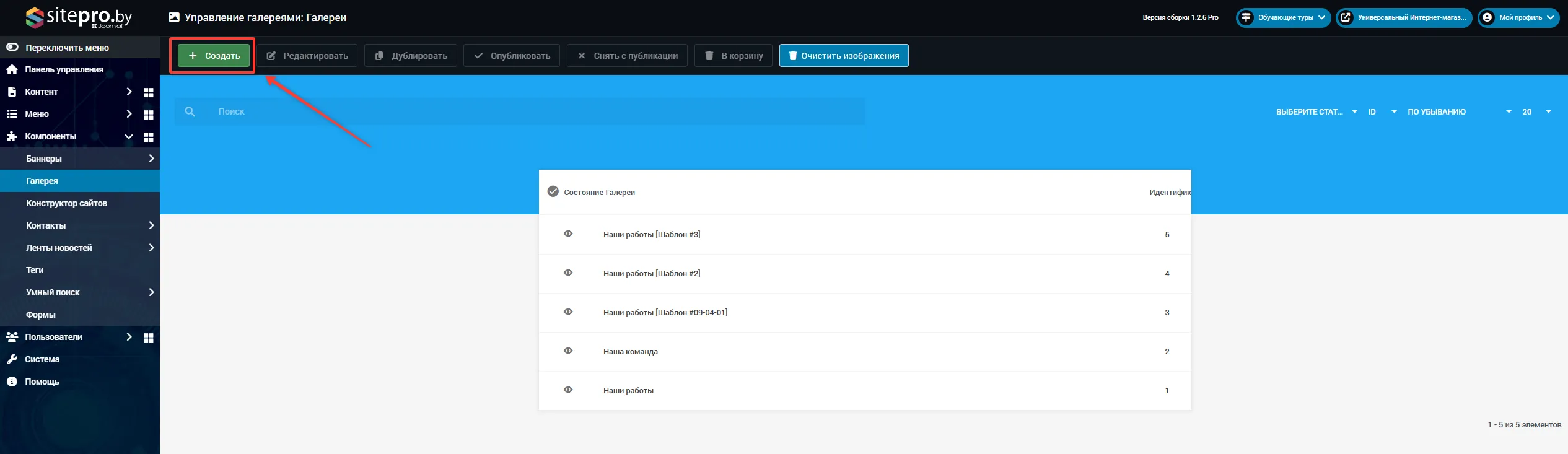Toggle publish state of Наша команда gallery
Screen dimensions: 1568x454
(x=568, y=351)
